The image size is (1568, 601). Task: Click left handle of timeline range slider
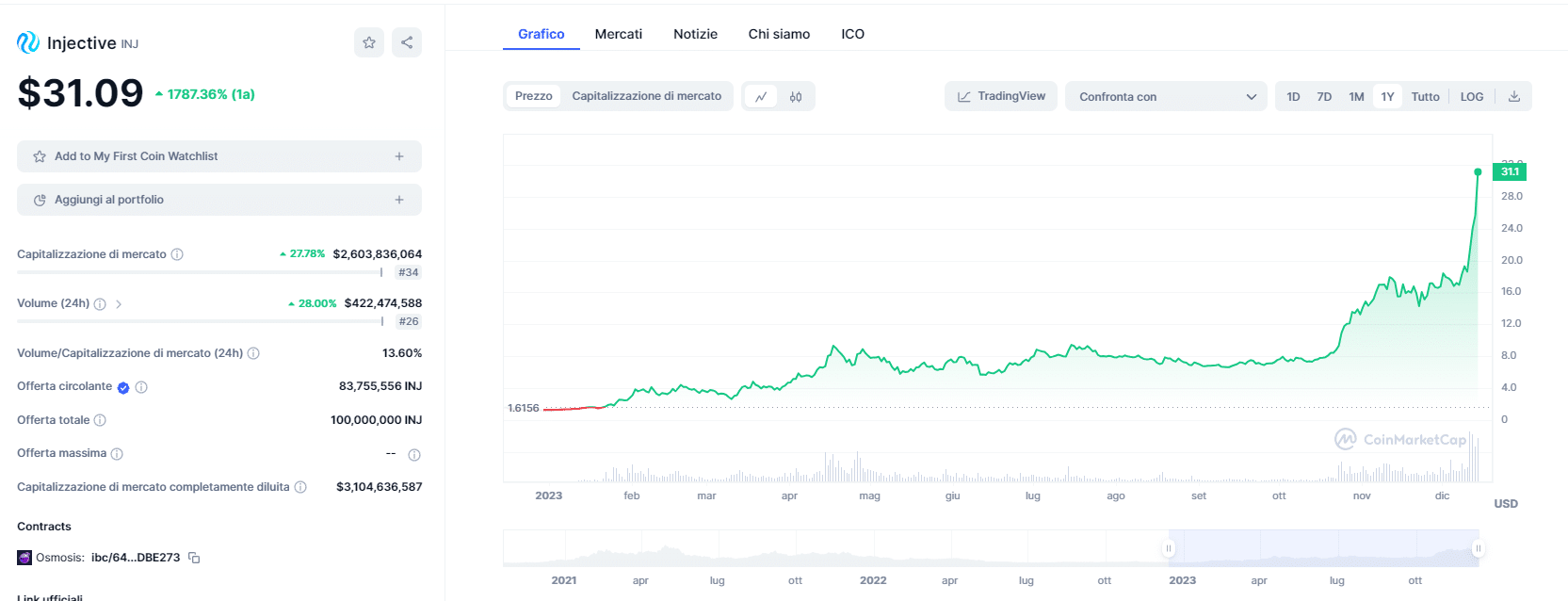tap(1169, 548)
